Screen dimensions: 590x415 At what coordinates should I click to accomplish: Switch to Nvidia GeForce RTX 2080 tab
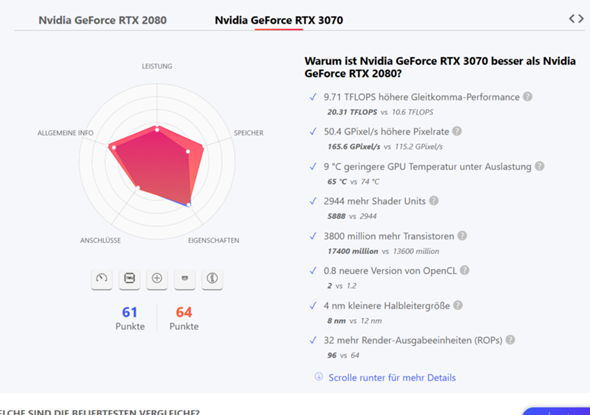(x=102, y=20)
